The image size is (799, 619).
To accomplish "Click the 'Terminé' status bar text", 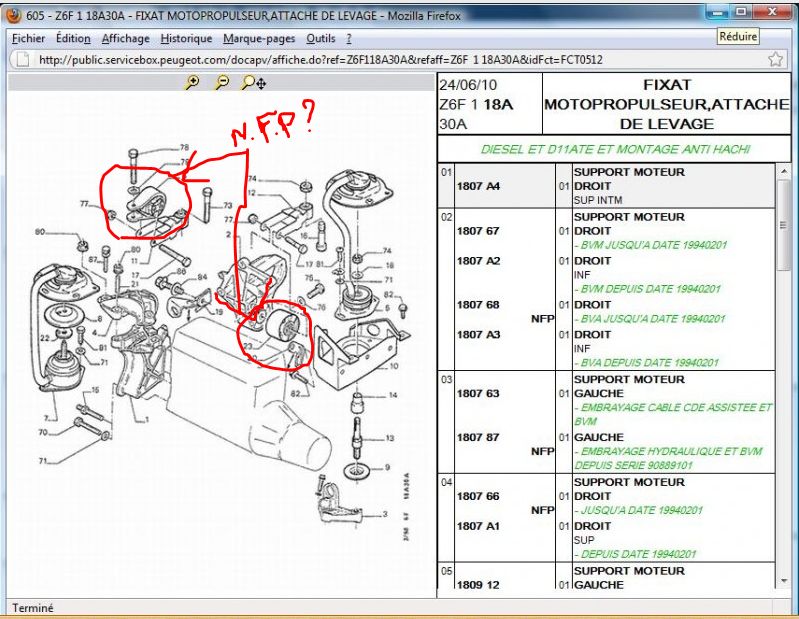I will [33, 608].
